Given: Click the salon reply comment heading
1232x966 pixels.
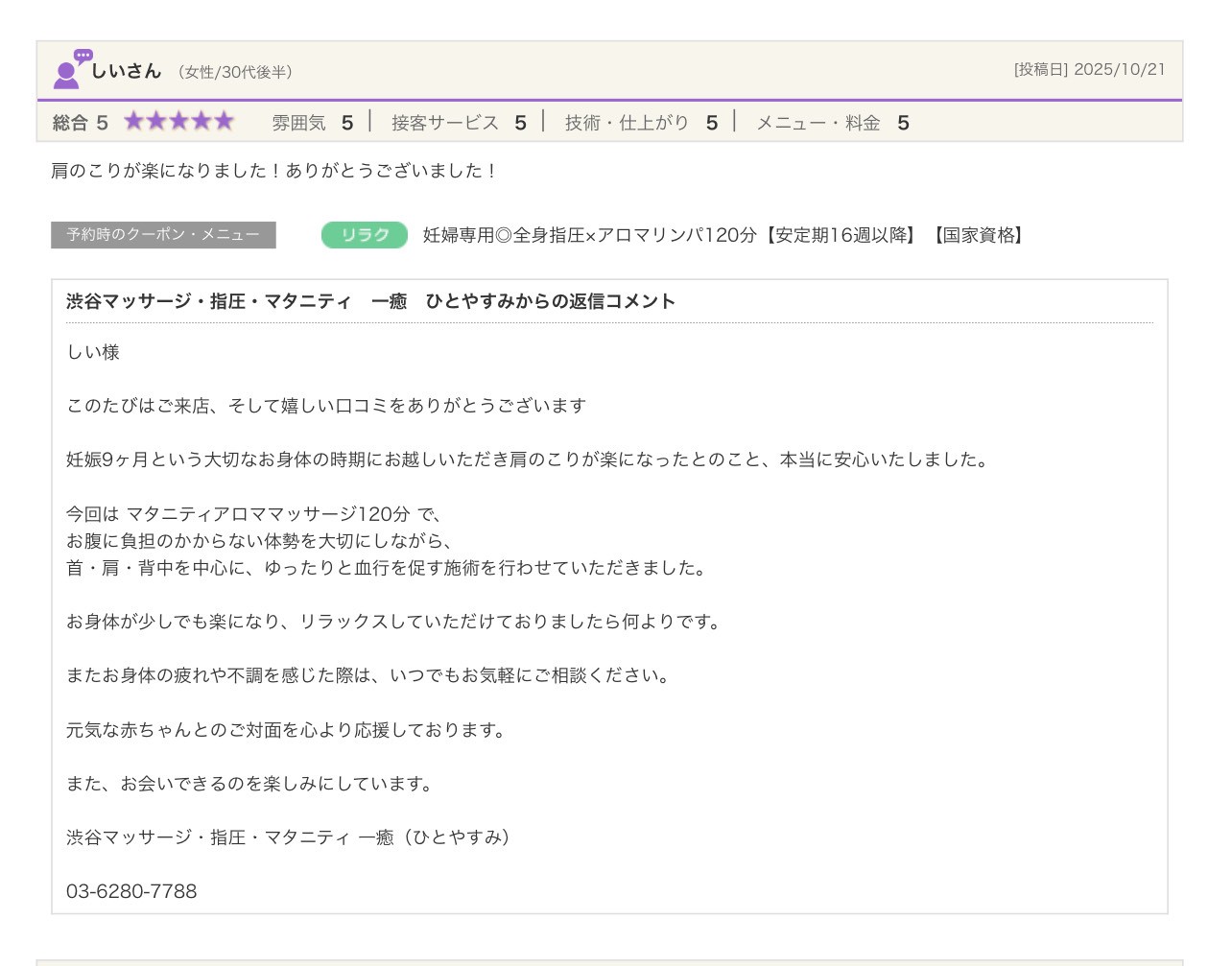Looking at the screenshot, I should click(370, 301).
